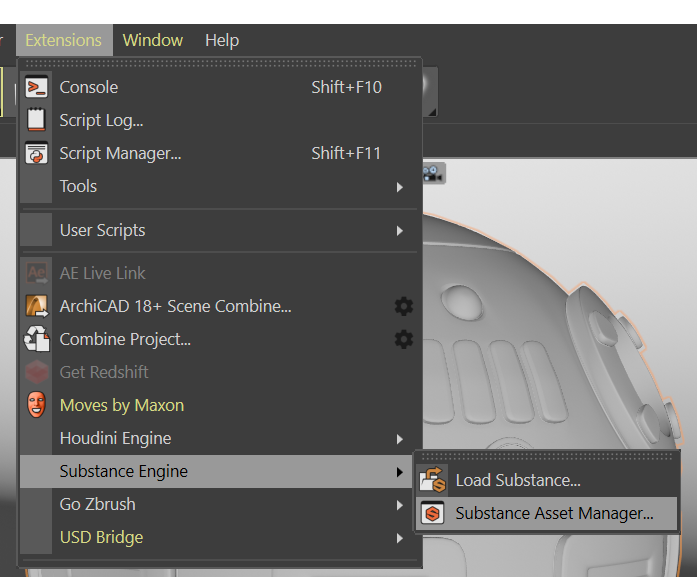Select Go Zbrush menu entry
The width and height of the screenshot is (697, 577).
(x=97, y=504)
